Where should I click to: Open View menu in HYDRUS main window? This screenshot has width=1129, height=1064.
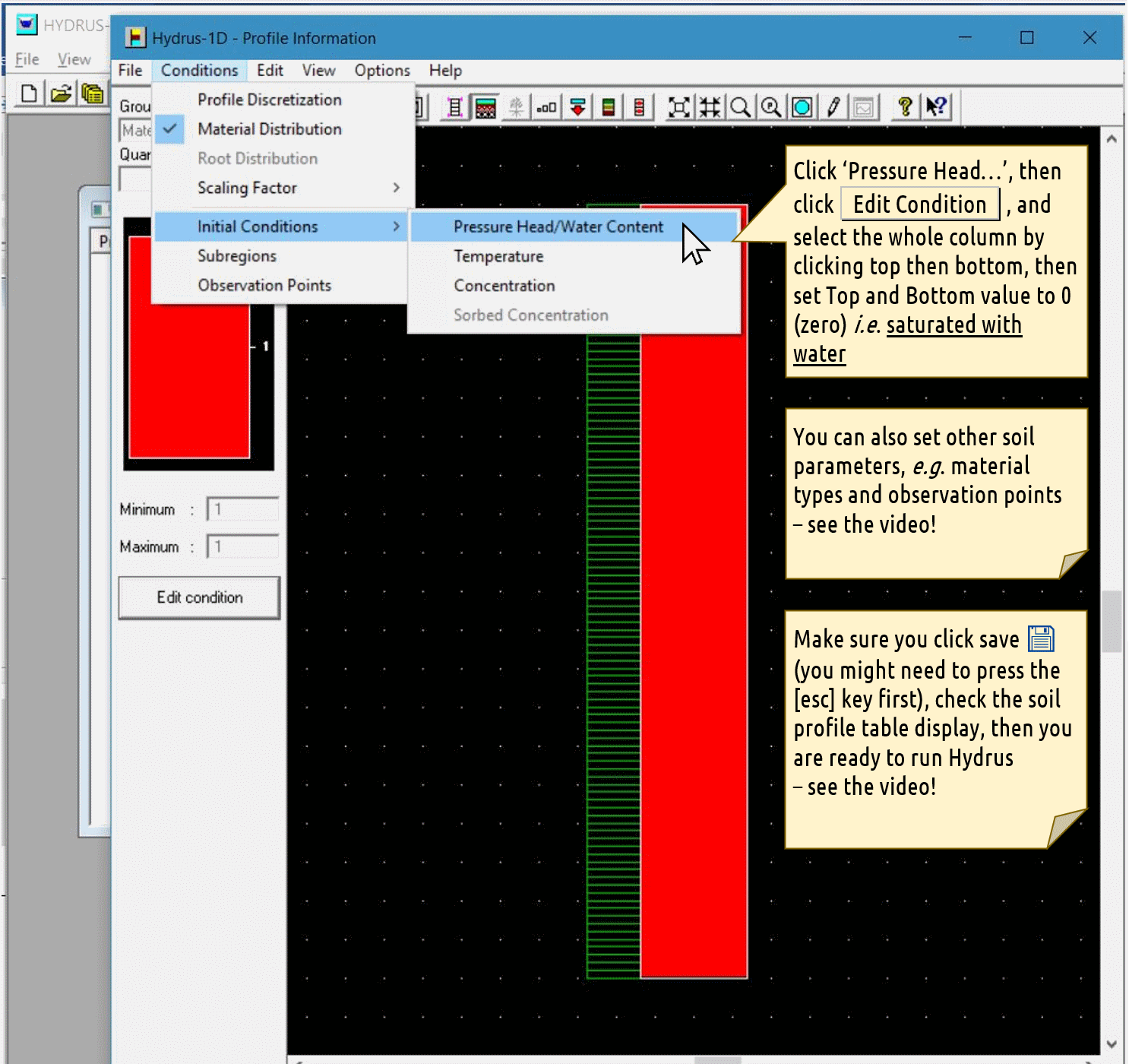tap(74, 59)
